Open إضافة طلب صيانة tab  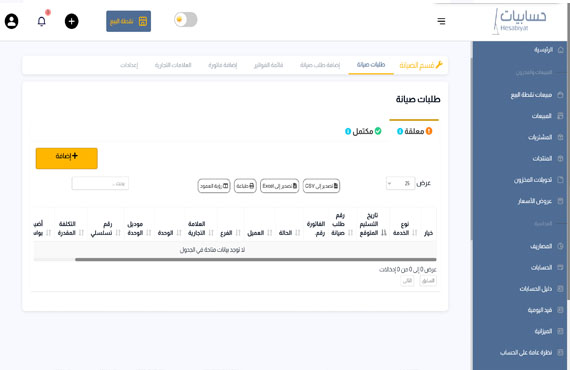click(320, 65)
